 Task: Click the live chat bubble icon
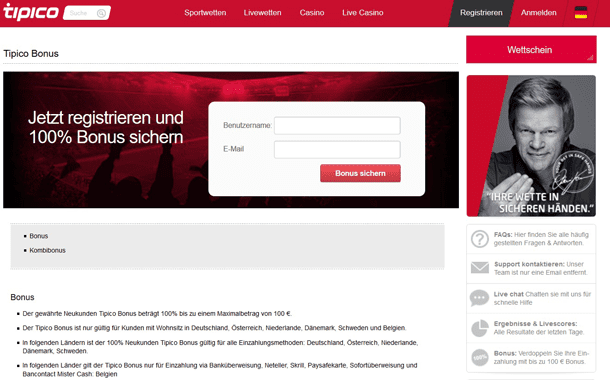click(479, 298)
